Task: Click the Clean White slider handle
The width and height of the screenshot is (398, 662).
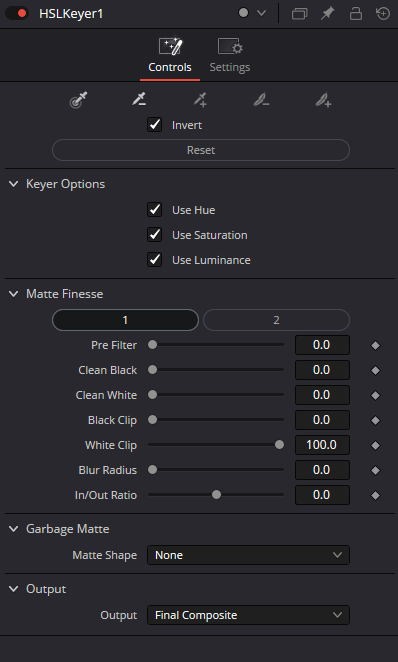Action: [152, 395]
